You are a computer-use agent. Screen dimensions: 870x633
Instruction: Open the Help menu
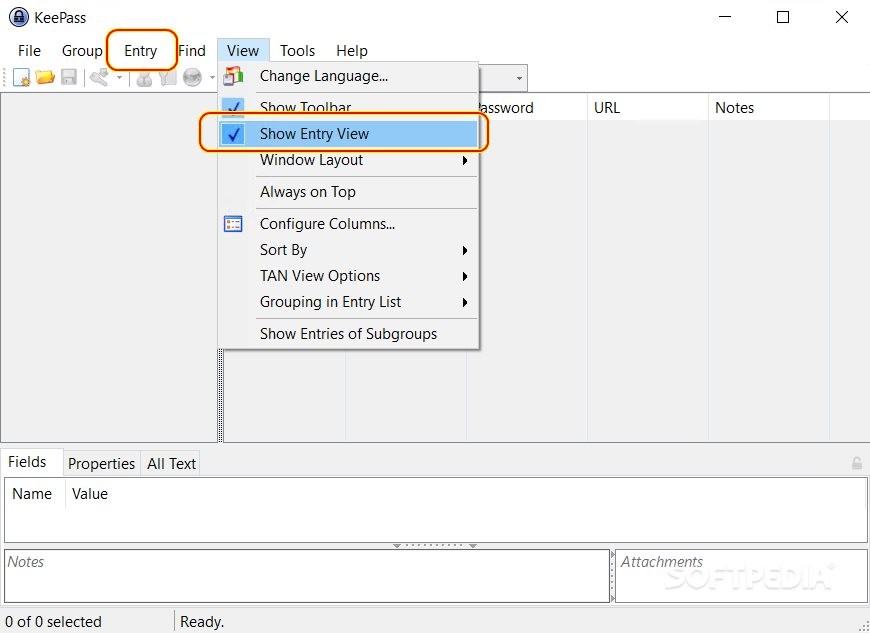[352, 51]
